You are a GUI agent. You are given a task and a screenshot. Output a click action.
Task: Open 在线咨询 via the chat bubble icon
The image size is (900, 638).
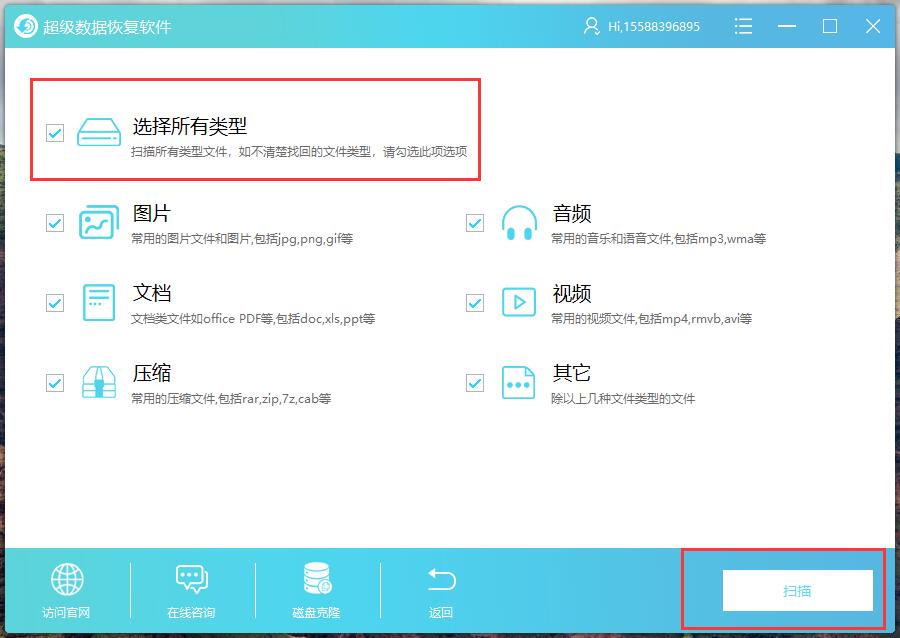pyautogui.click(x=190, y=578)
